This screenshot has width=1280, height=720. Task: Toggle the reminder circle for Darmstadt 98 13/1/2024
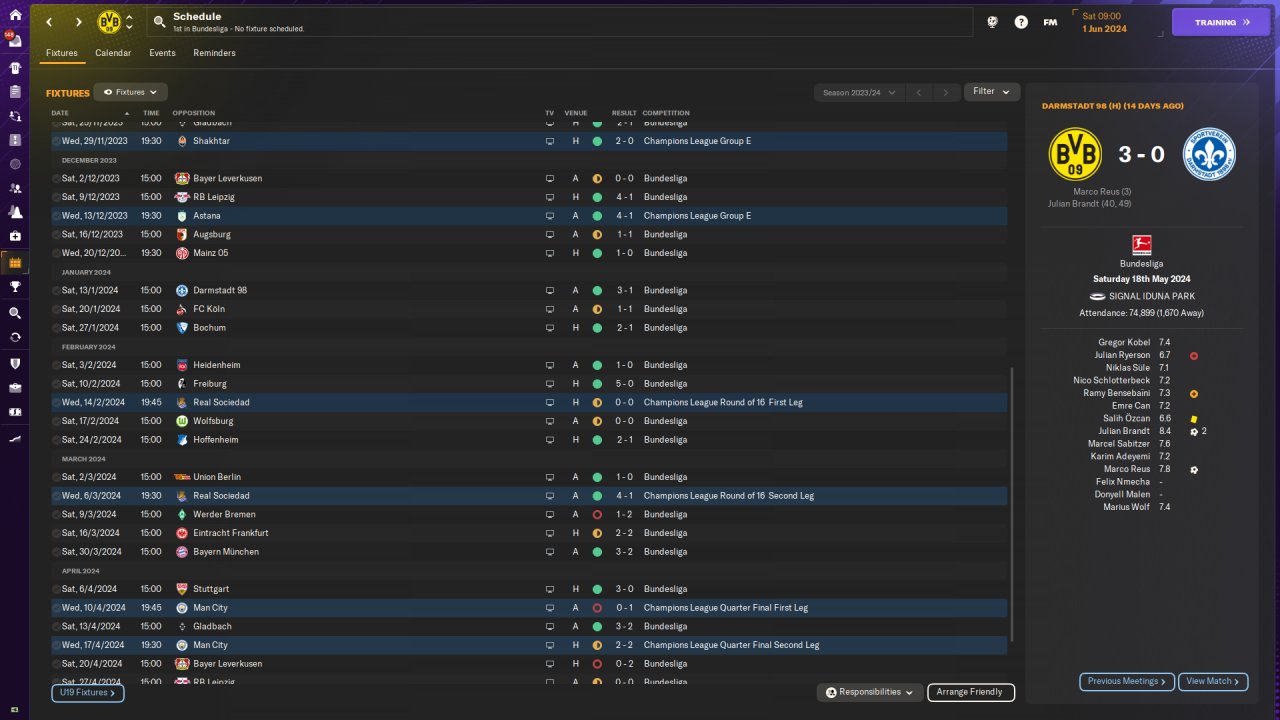coord(56,290)
